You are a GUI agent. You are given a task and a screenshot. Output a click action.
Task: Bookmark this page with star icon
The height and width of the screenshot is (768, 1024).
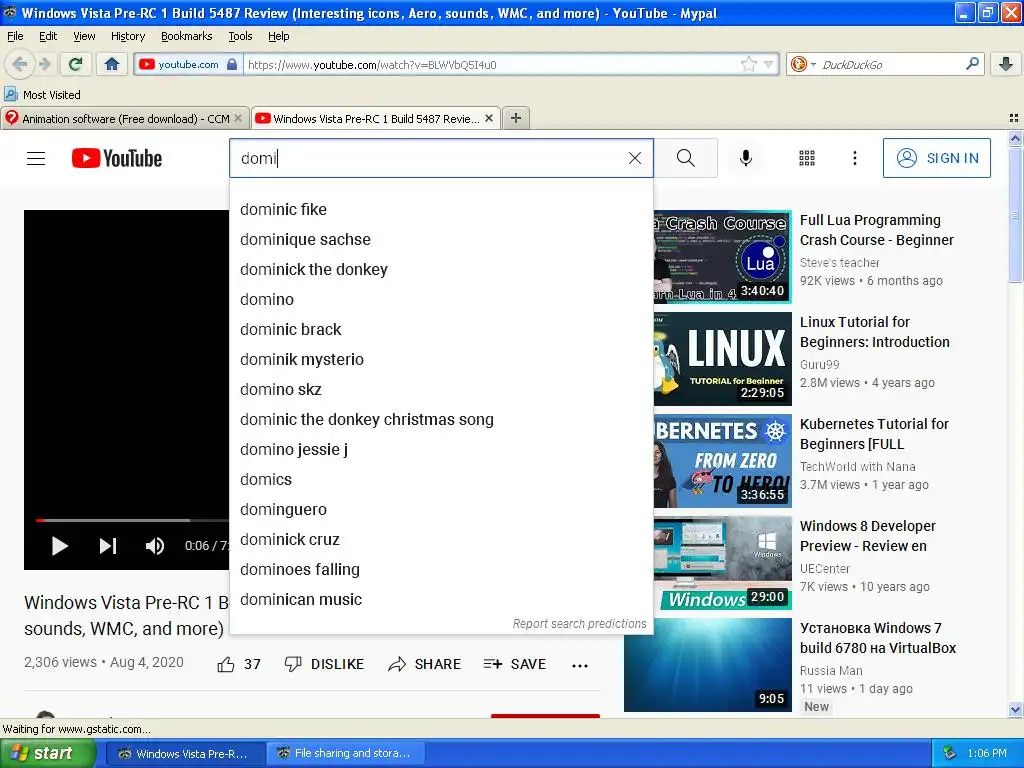[748, 64]
